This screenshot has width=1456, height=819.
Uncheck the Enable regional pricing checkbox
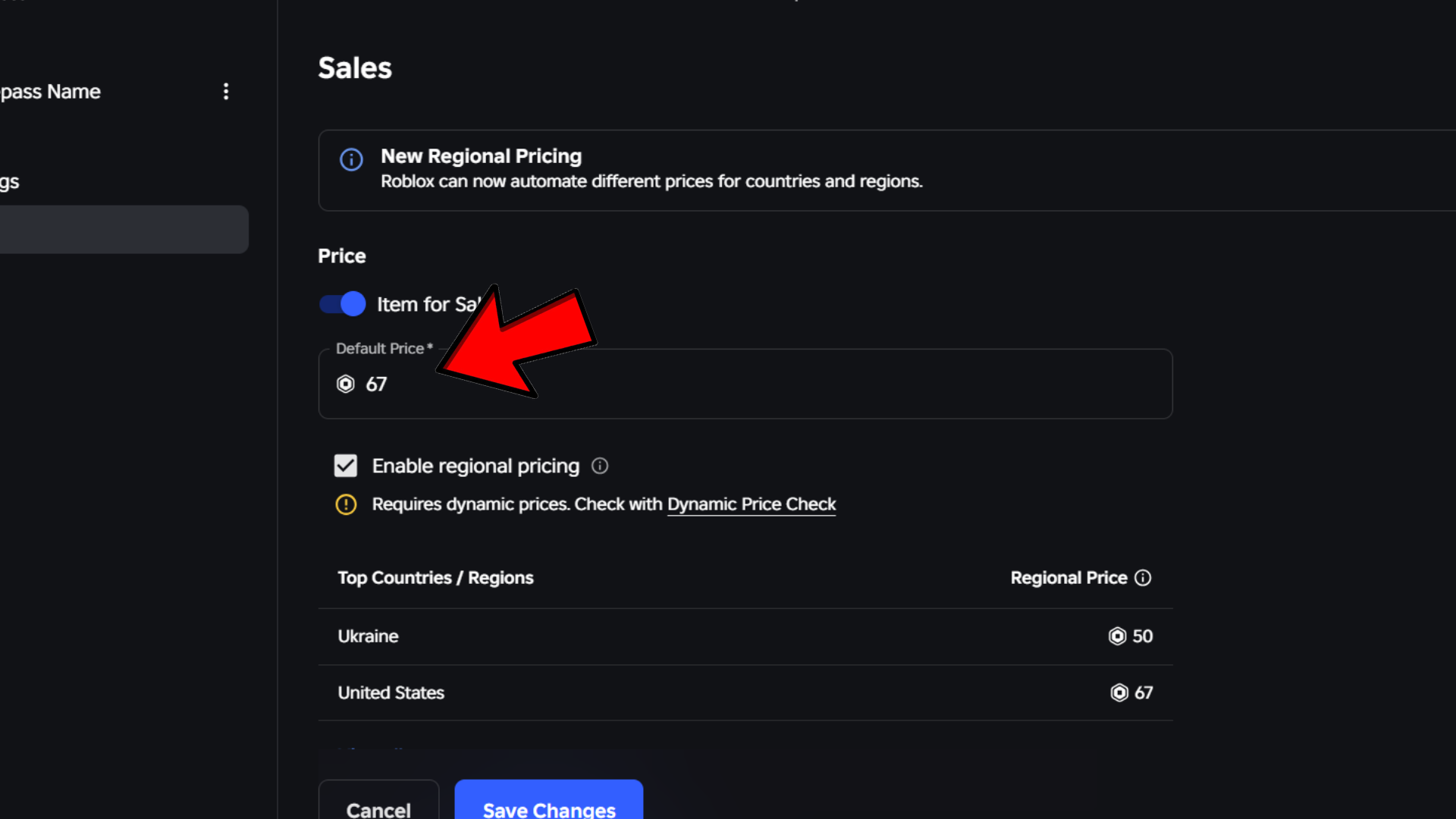(x=346, y=465)
